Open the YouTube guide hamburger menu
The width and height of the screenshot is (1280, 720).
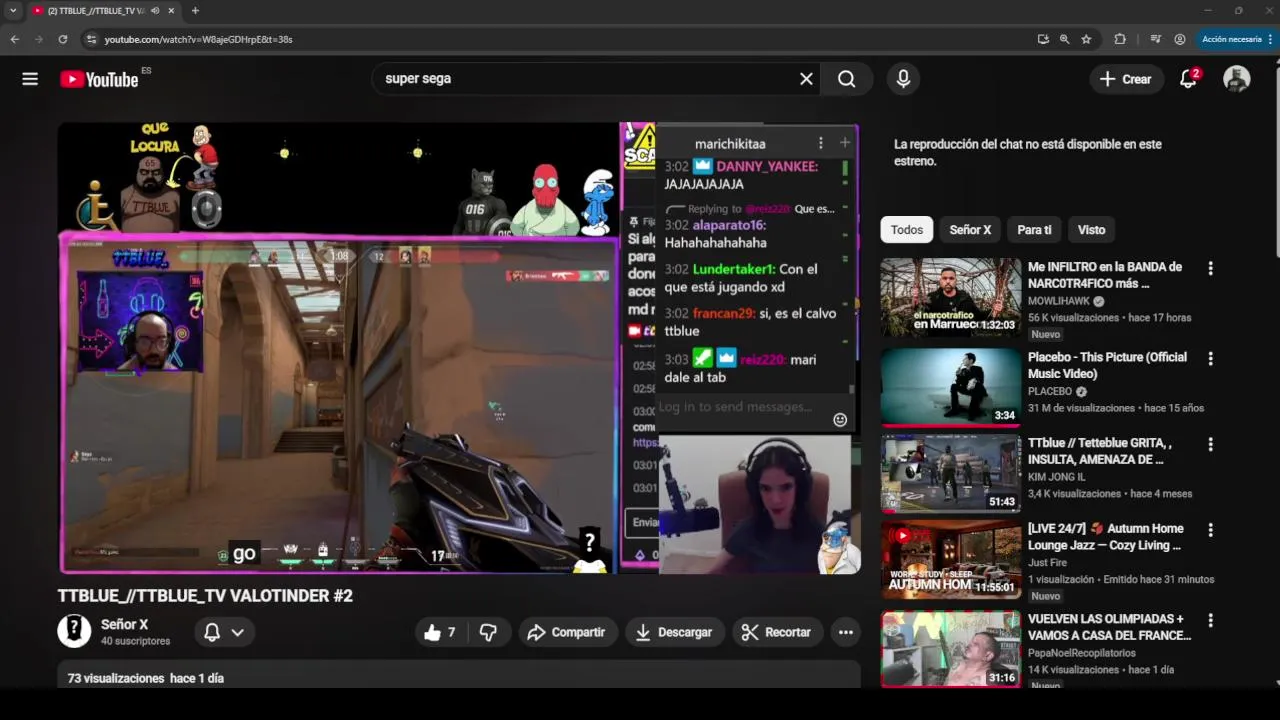pyautogui.click(x=30, y=79)
